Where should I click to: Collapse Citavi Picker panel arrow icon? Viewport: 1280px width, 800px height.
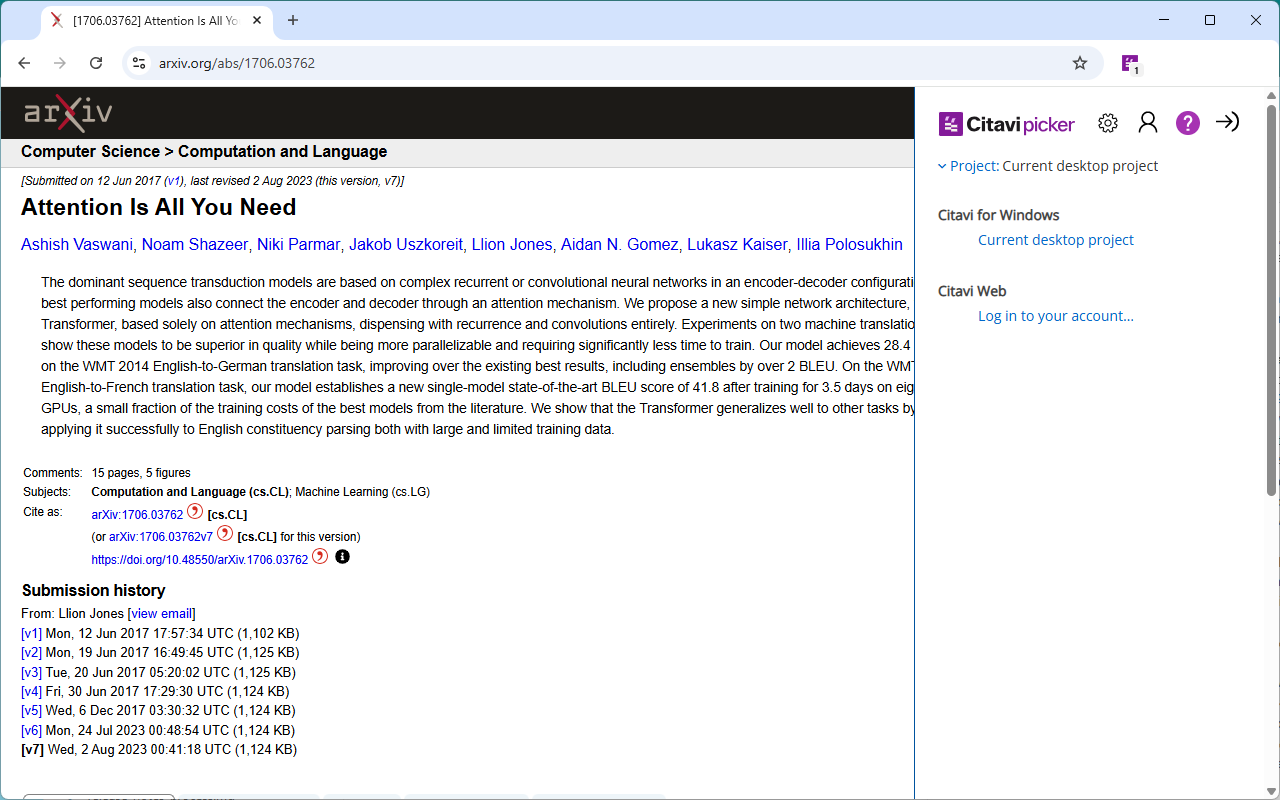(x=1227, y=122)
